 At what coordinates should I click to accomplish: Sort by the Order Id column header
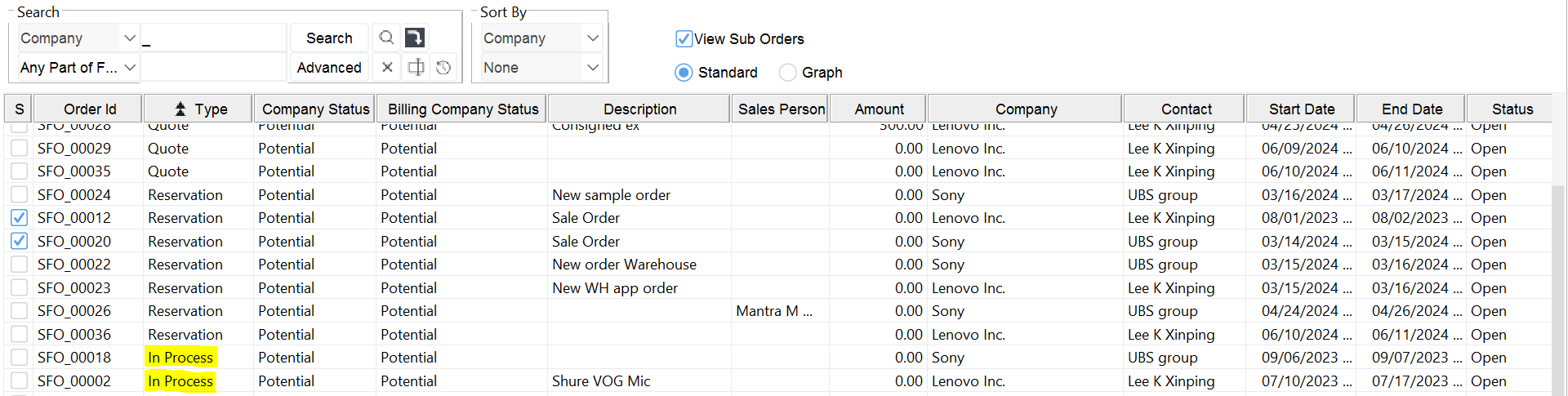[x=90, y=109]
